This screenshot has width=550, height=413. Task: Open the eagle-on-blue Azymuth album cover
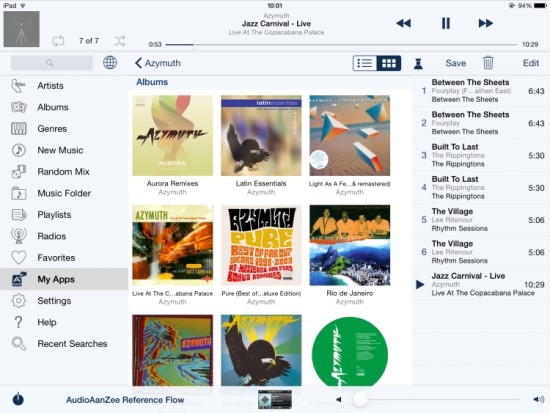pyautogui.click(x=261, y=351)
